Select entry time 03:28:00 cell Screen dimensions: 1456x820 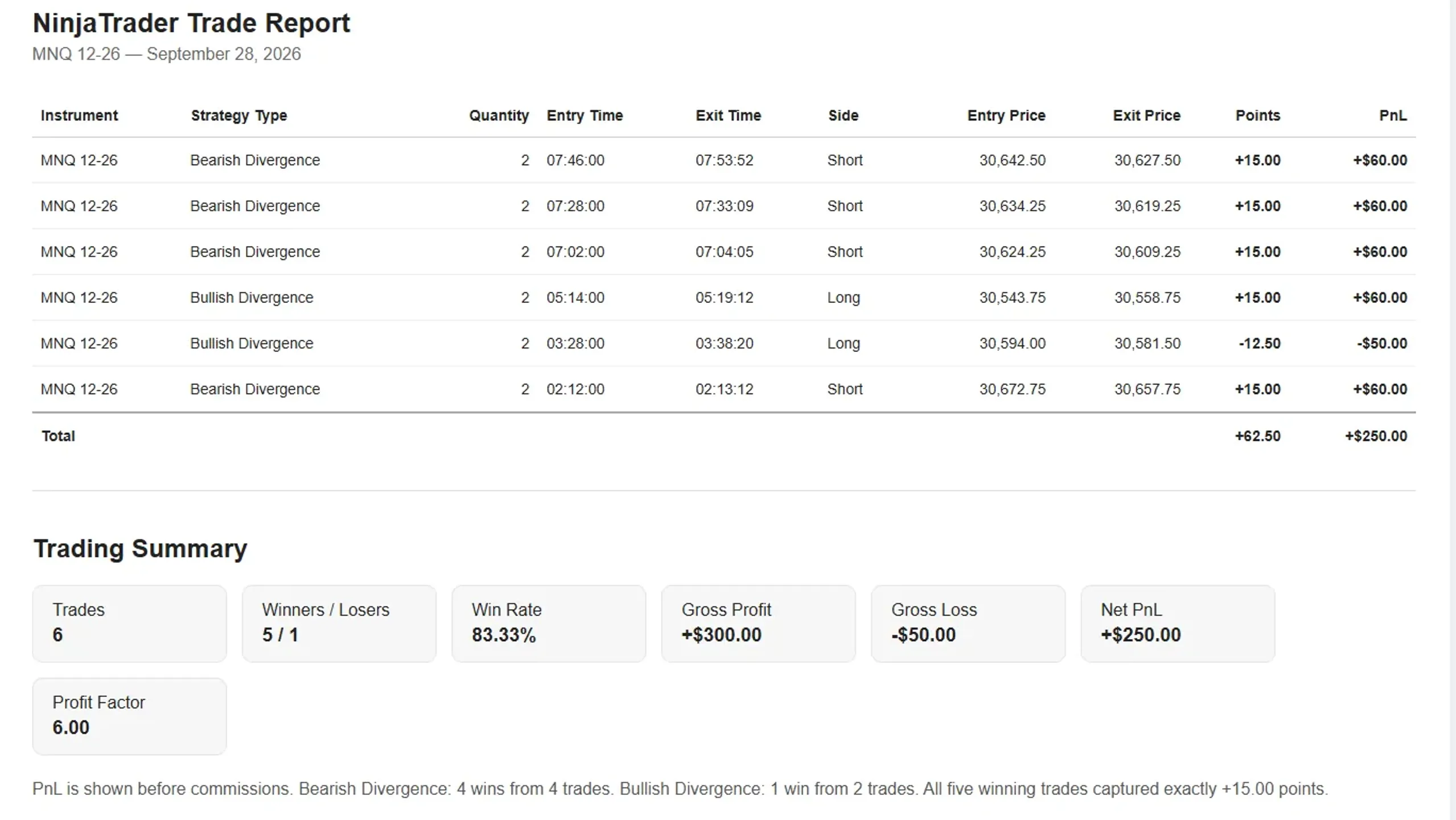tap(575, 343)
